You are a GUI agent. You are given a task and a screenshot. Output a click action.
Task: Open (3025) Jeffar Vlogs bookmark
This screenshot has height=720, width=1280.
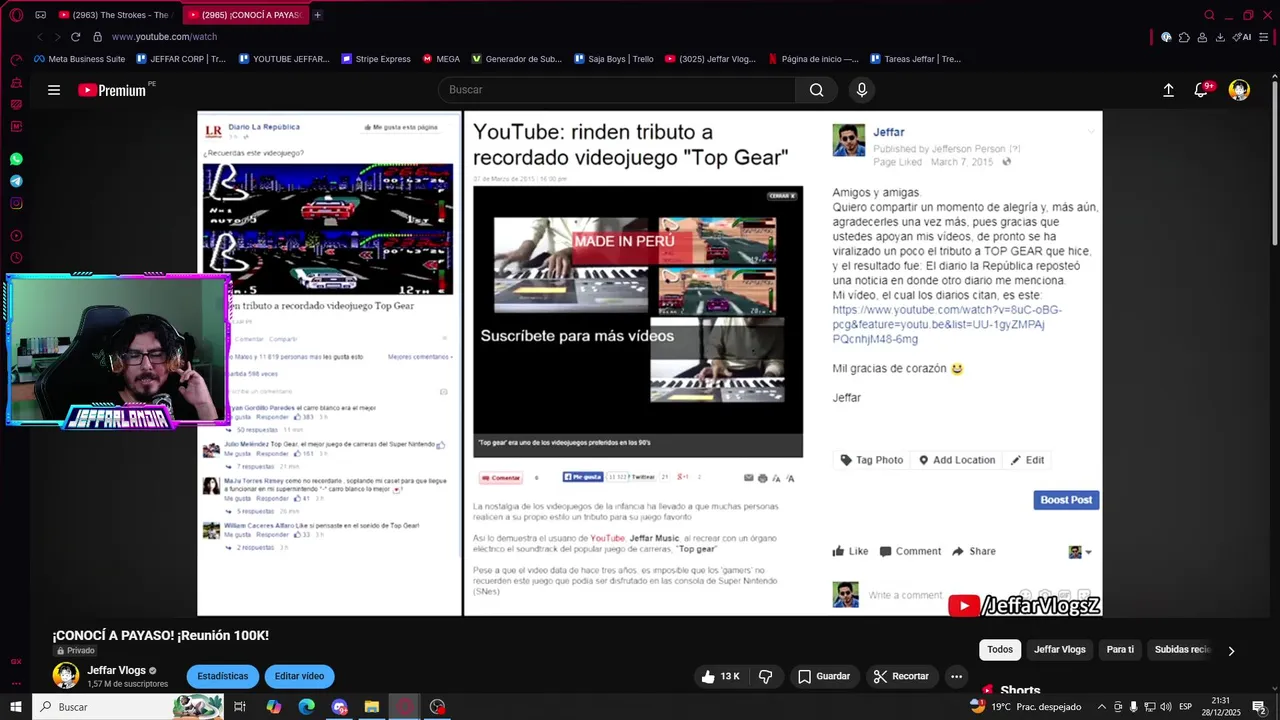point(711,59)
